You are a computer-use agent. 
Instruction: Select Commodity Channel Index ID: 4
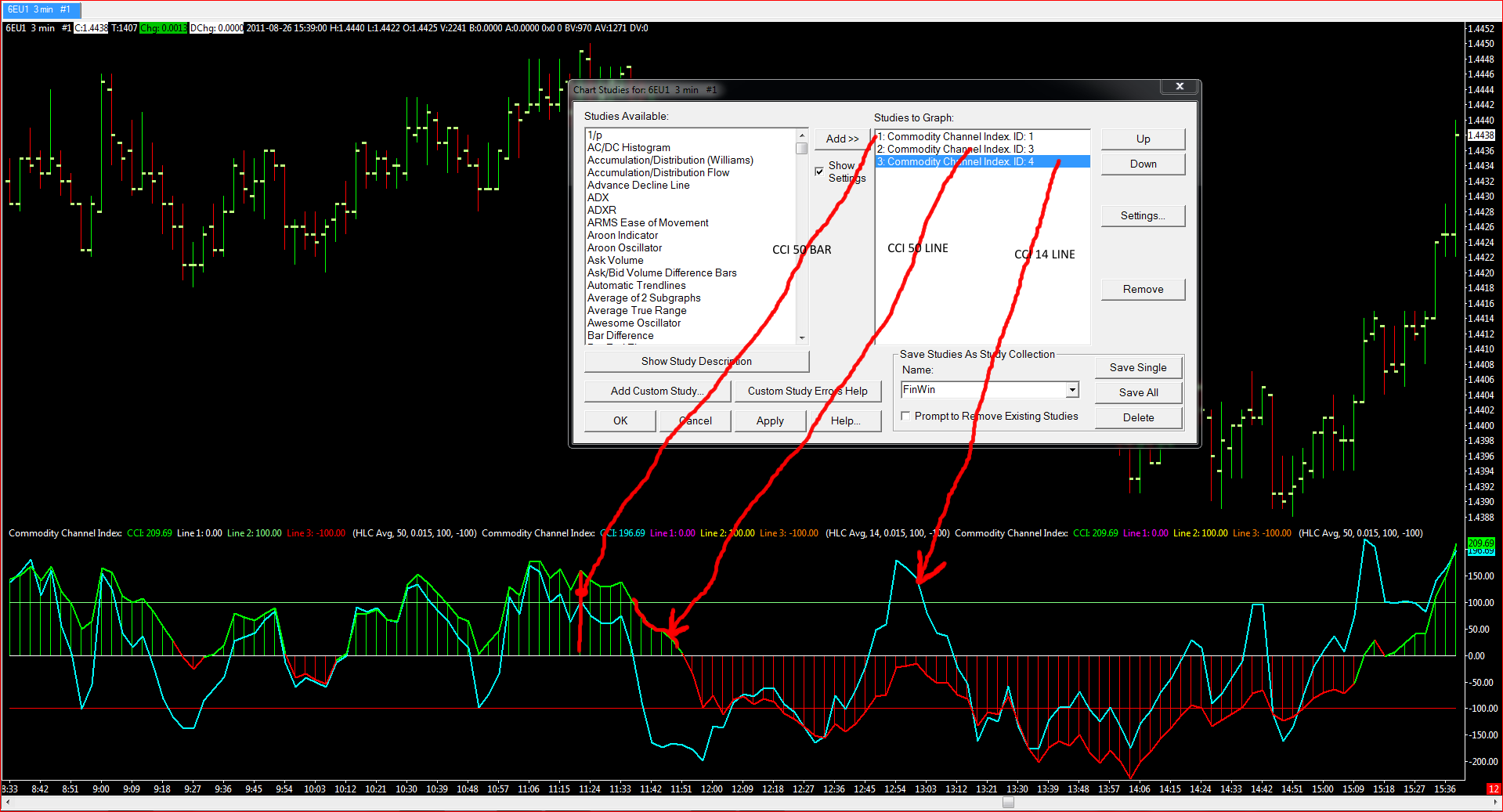[x=982, y=161]
